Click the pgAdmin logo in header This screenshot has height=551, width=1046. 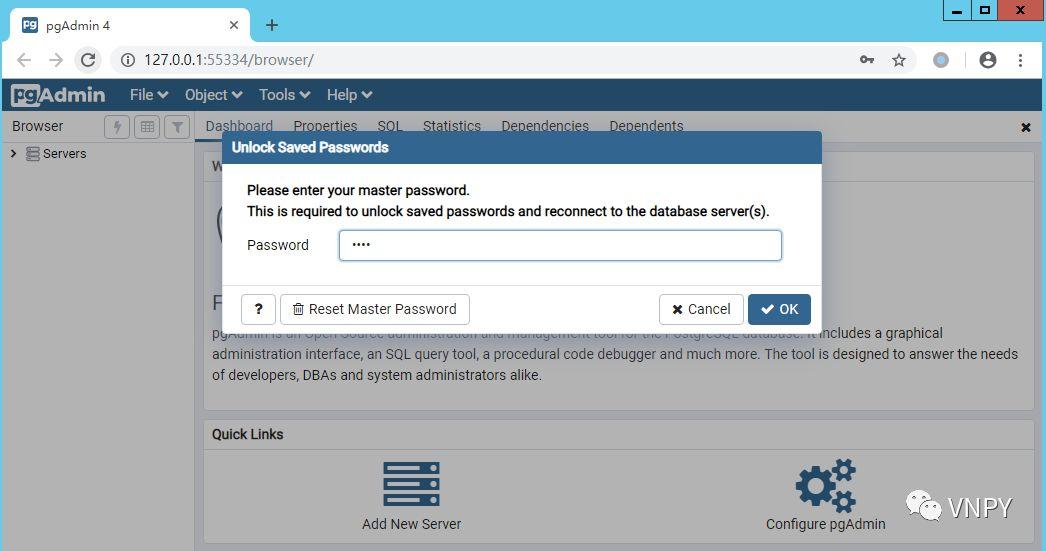click(58, 95)
